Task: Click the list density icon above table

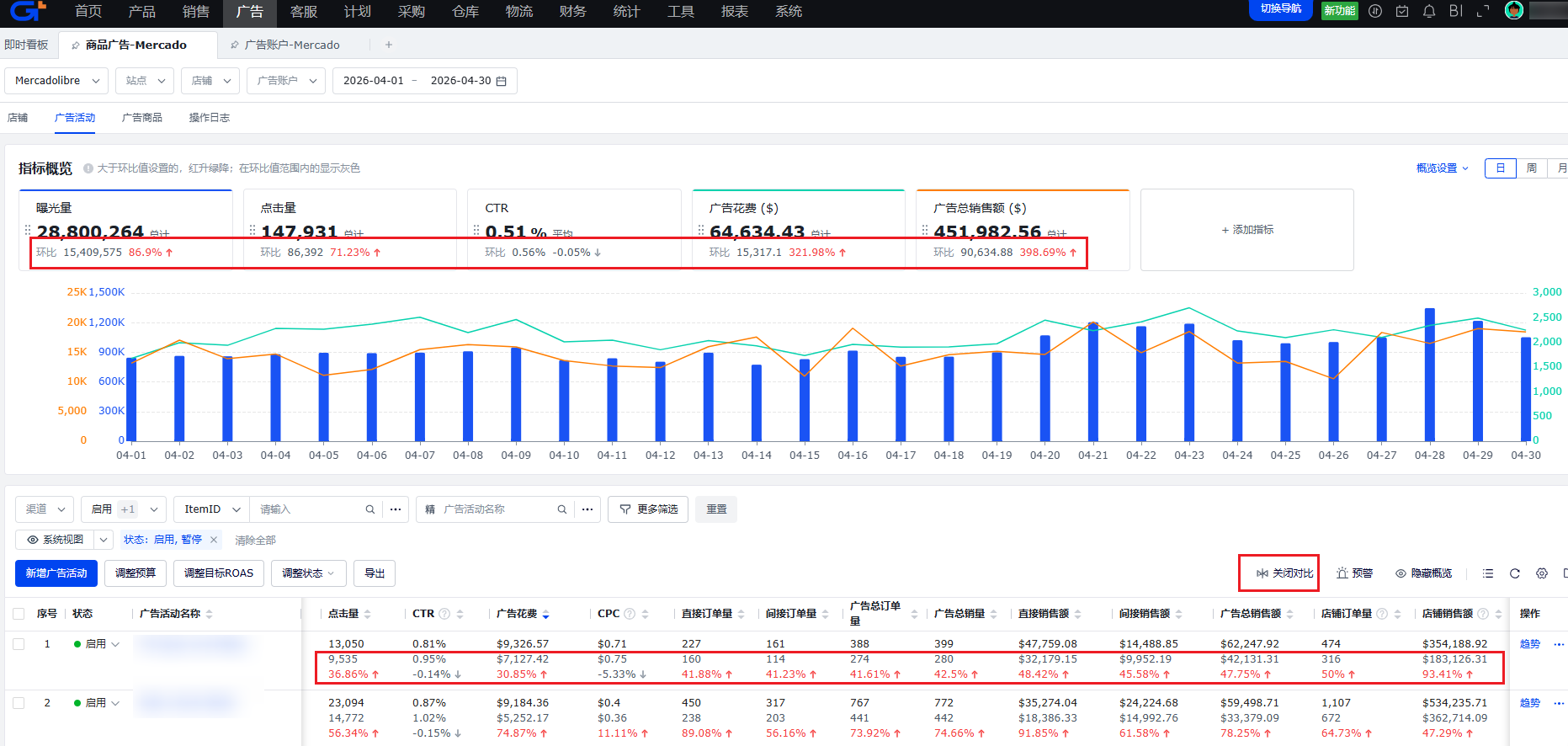Action: pyautogui.click(x=1488, y=573)
